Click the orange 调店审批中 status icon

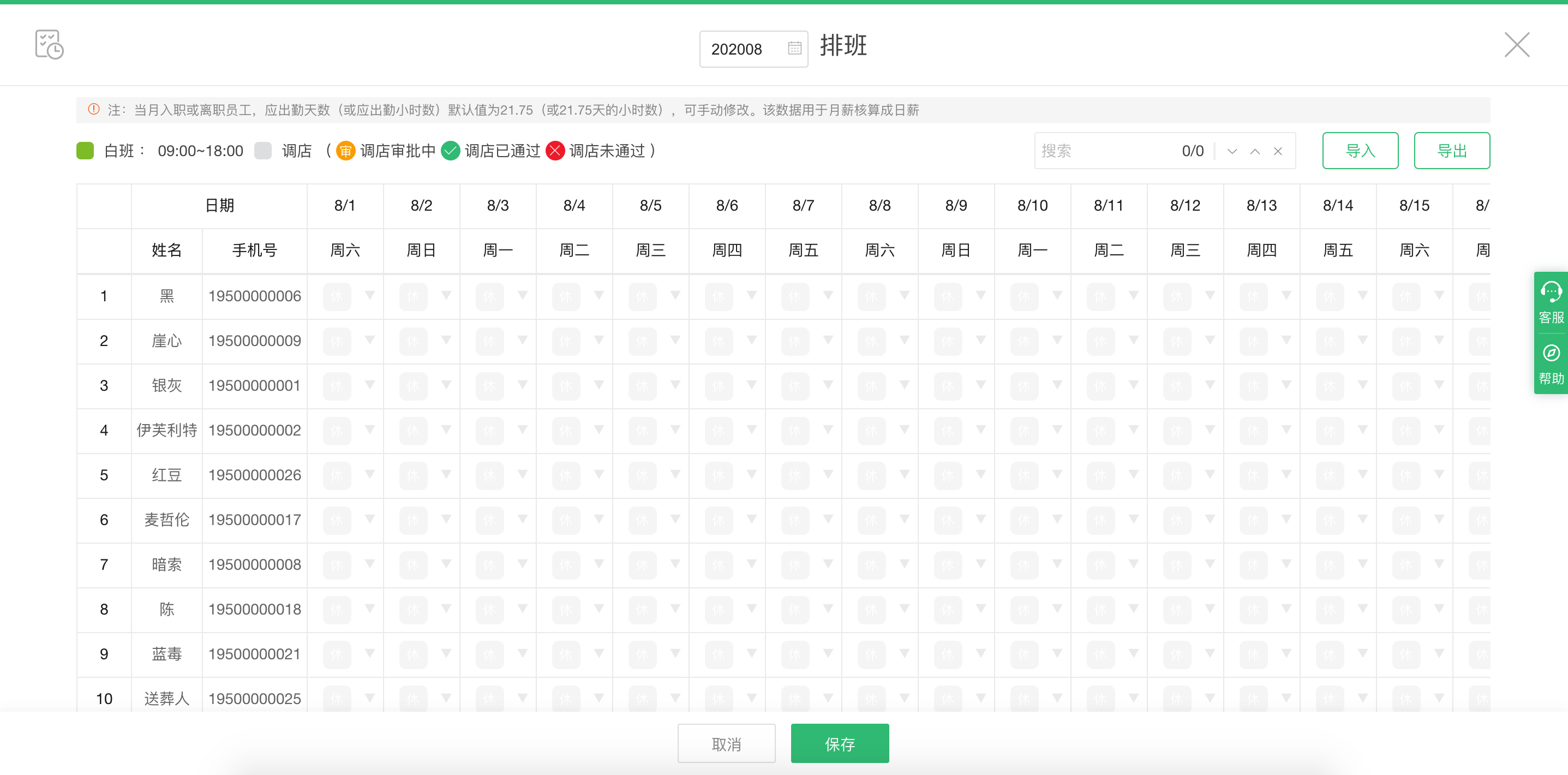[345, 151]
